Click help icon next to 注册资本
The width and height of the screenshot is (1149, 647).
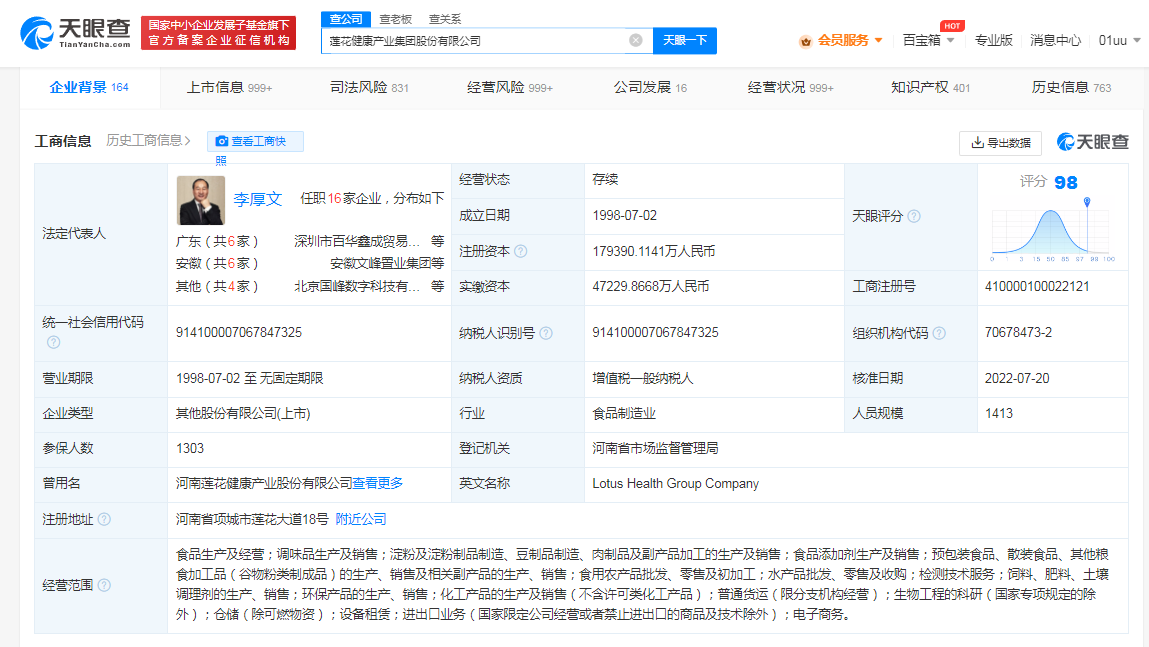click(520, 251)
